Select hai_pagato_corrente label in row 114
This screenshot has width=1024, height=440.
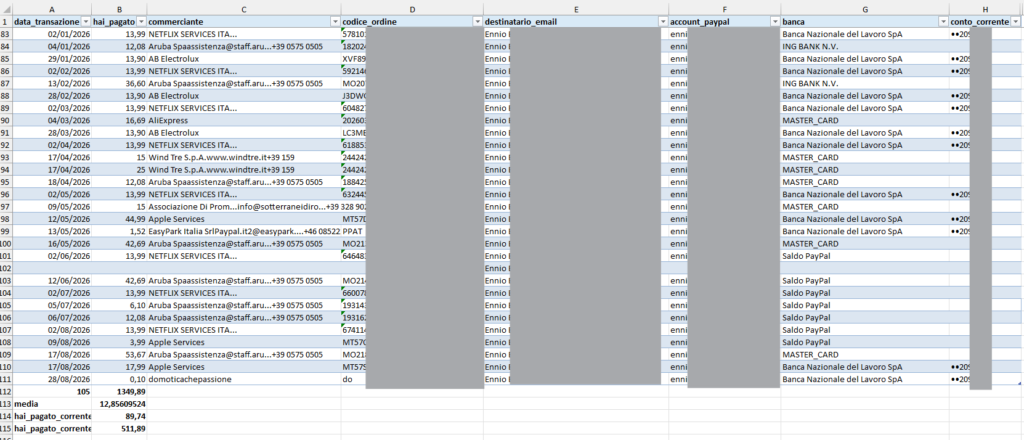click(x=52, y=416)
